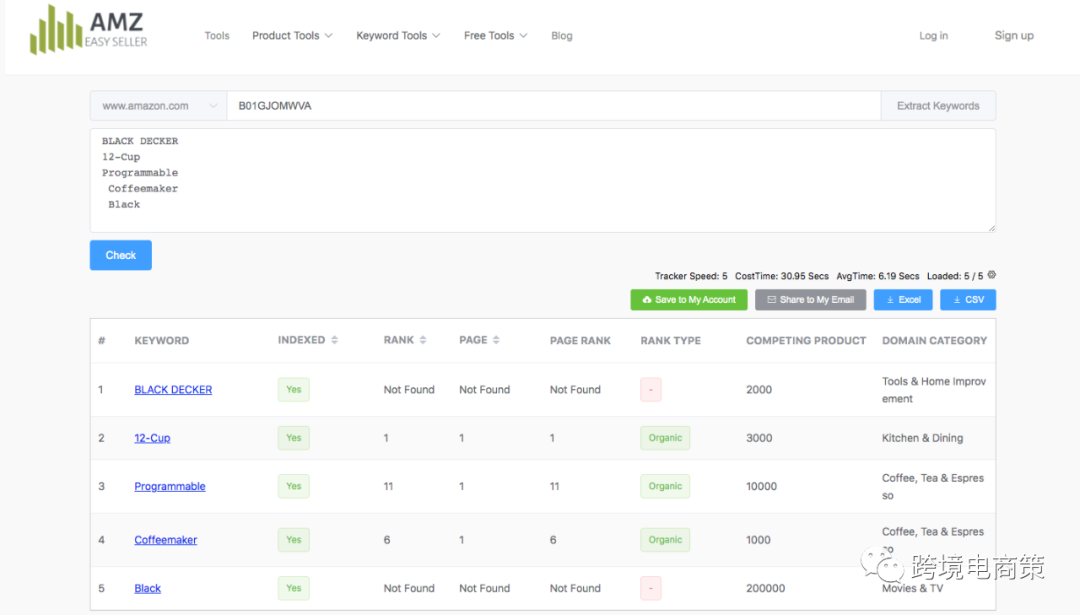This screenshot has height=615, width=1080.
Task: Go to the Blog page
Action: (x=562, y=36)
